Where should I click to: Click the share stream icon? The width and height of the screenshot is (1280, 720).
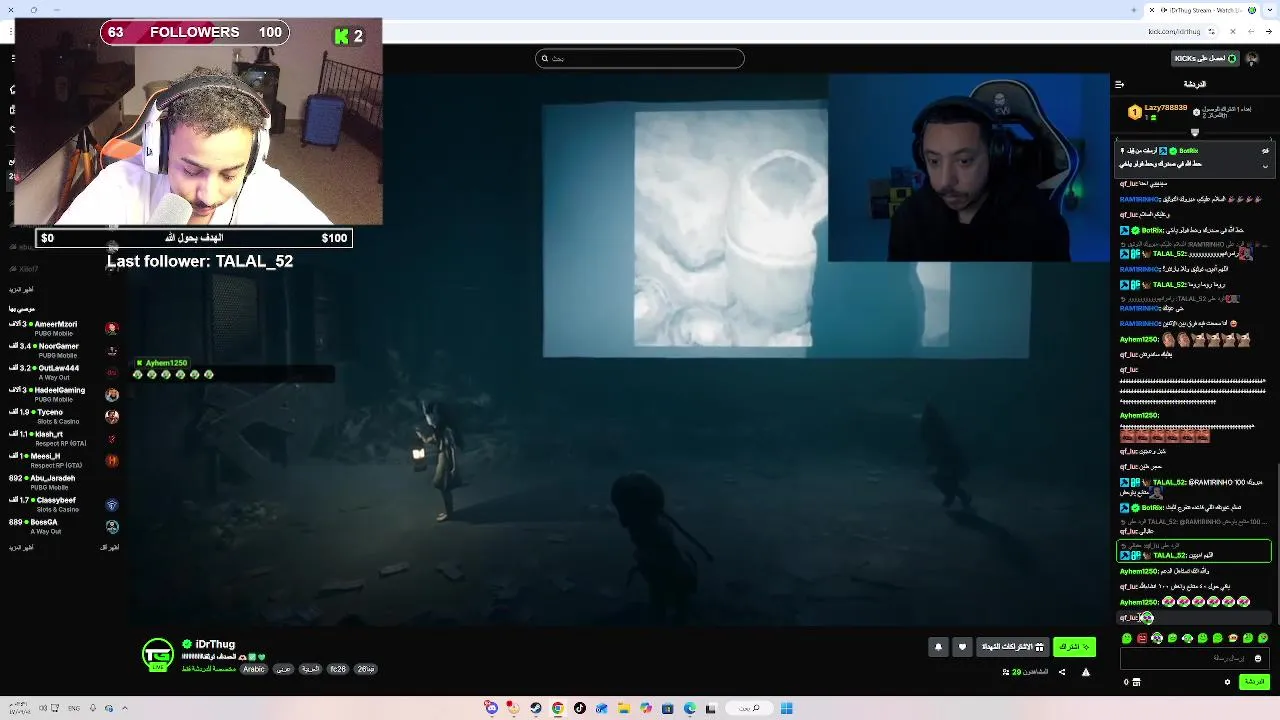1062,672
